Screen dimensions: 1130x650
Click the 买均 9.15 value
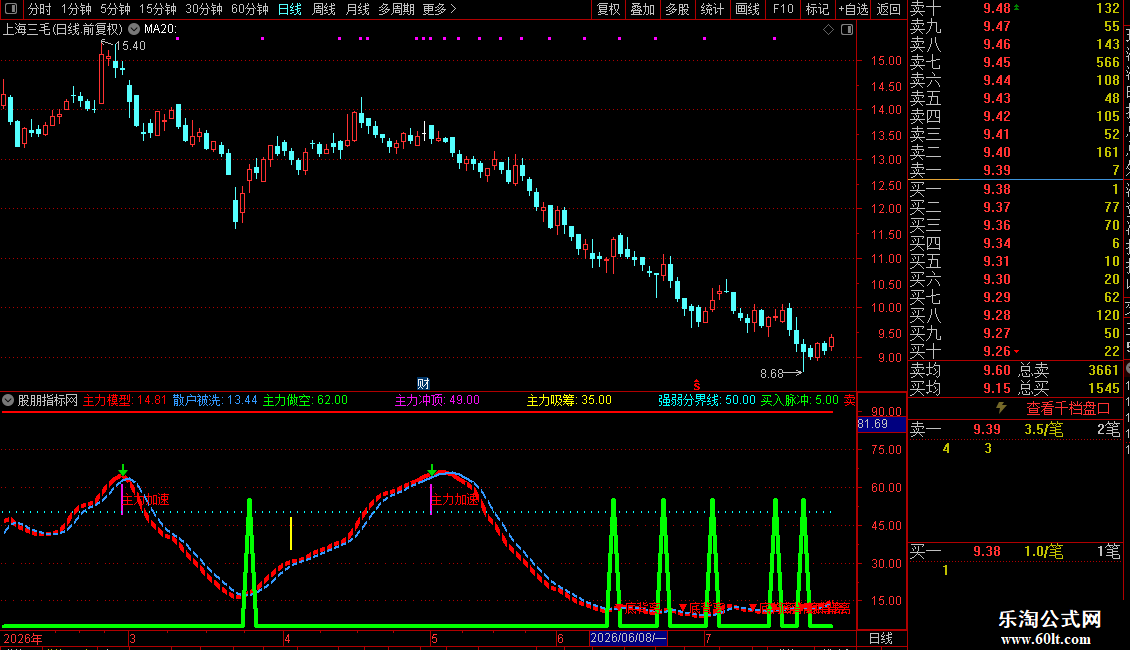click(997, 388)
